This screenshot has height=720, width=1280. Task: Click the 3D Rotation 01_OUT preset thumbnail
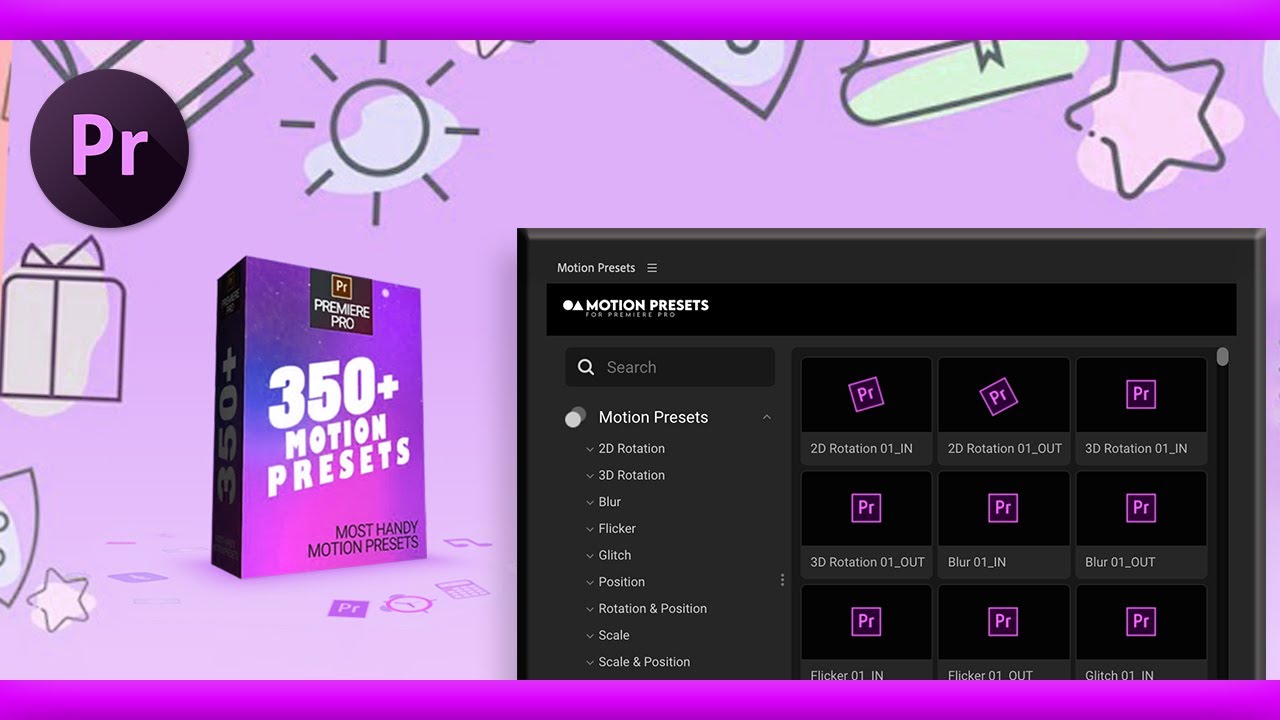[866, 509]
